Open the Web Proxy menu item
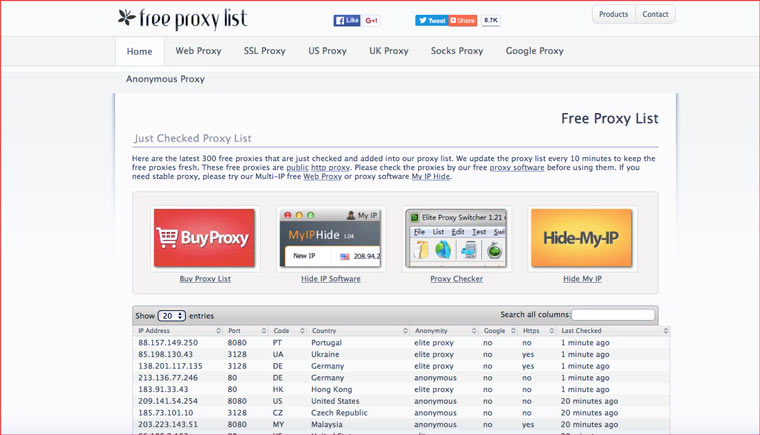 pos(198,51)
